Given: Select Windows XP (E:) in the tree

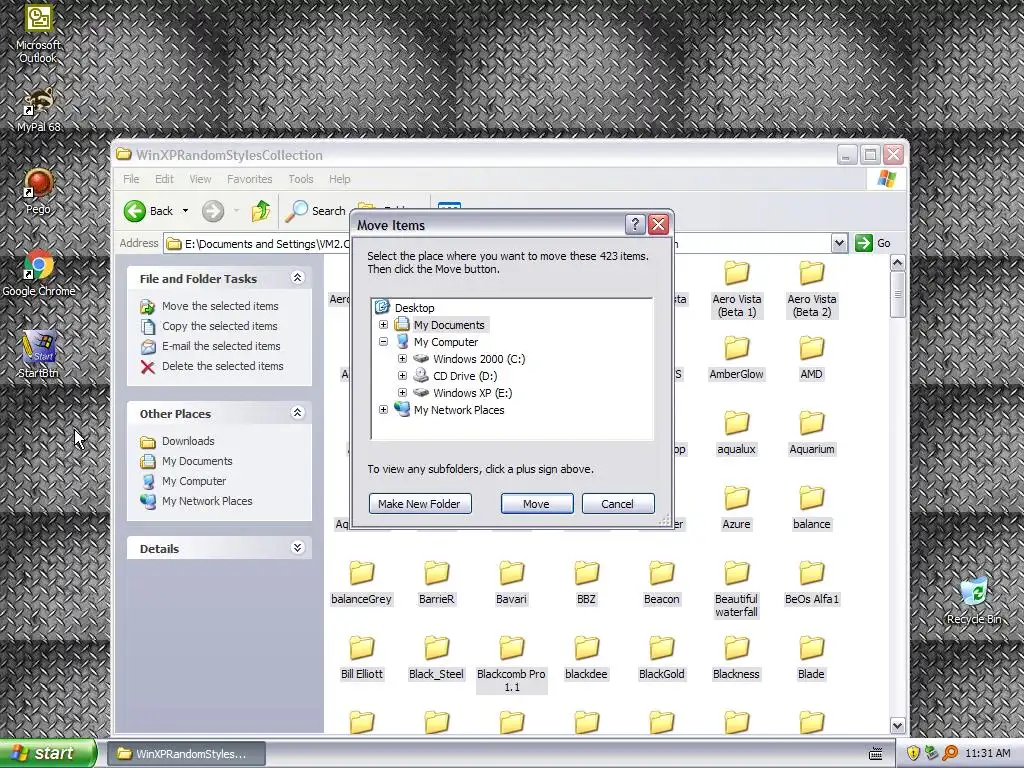Looking at the screenshot, I should point(472,392).
